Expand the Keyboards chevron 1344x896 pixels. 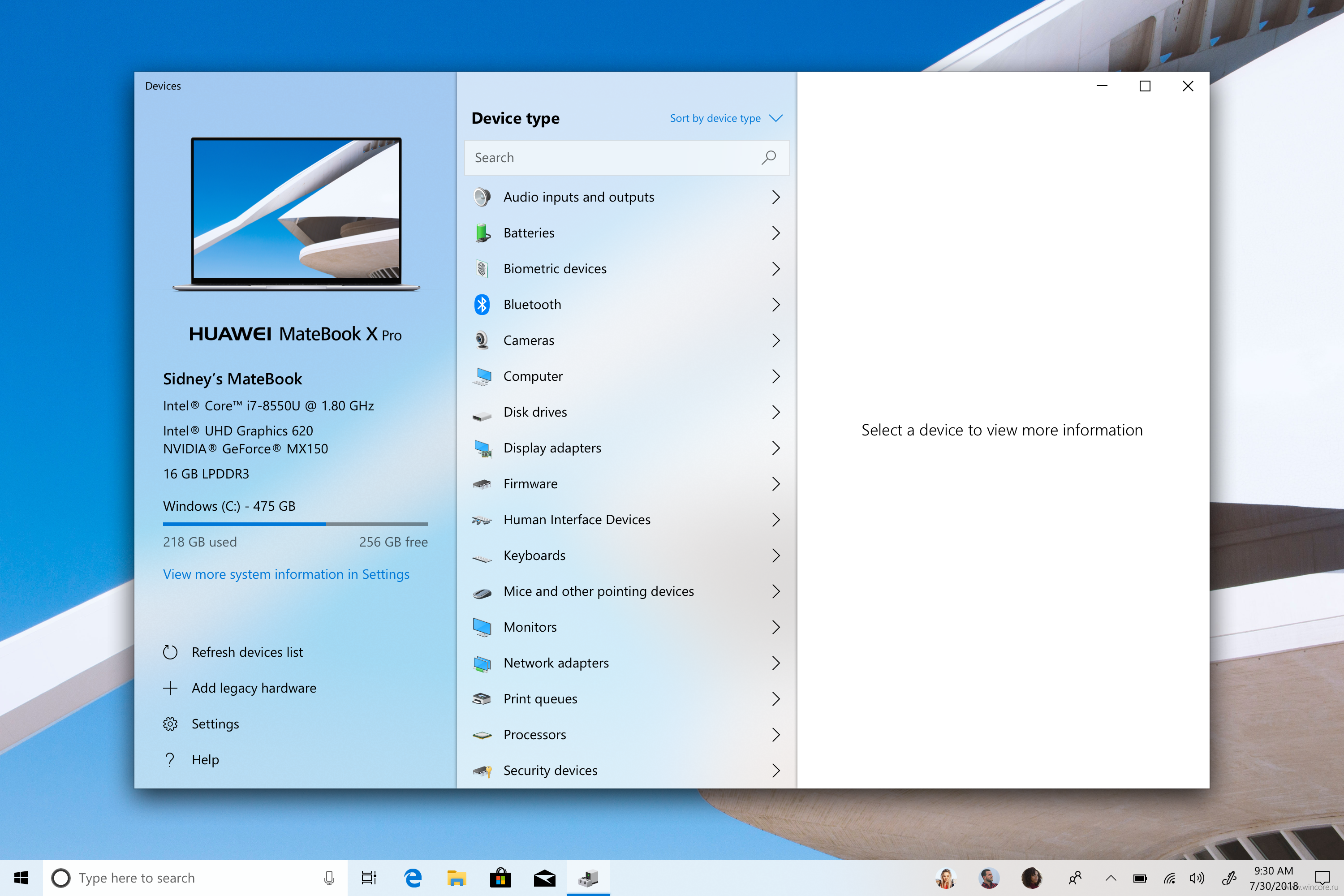[x=775, y=556]
